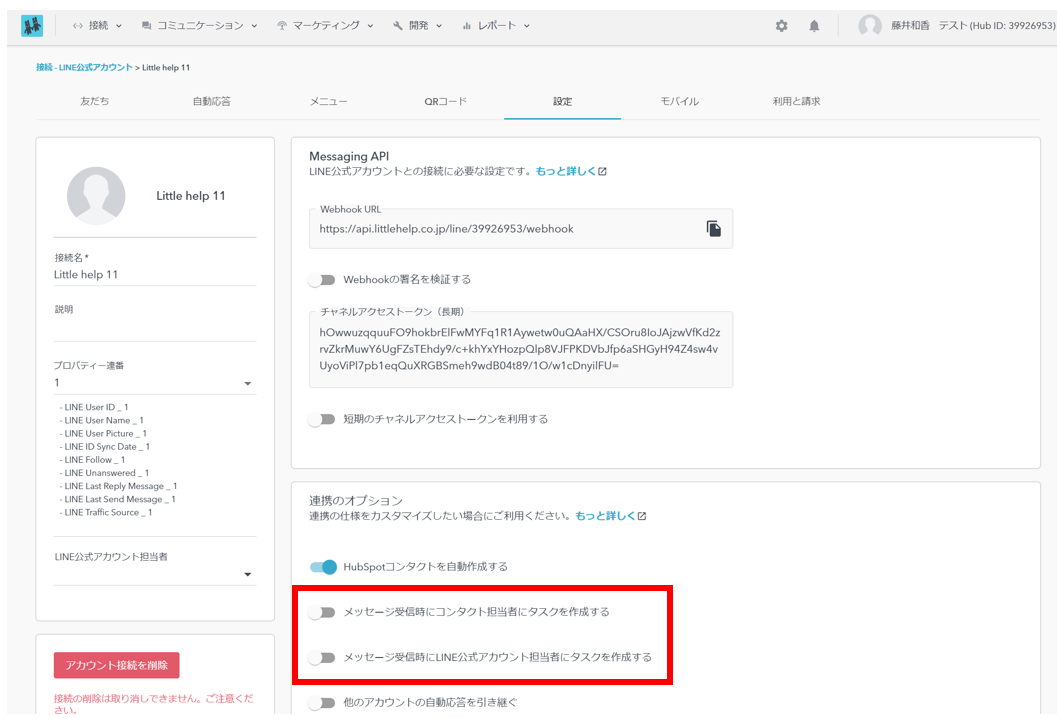Image resolution: width=1057 pixels, height=719 pixels.
Task: Toggle Webhookの署名を検証する switch
Action: pyautogui.click(x=322, y=280)
